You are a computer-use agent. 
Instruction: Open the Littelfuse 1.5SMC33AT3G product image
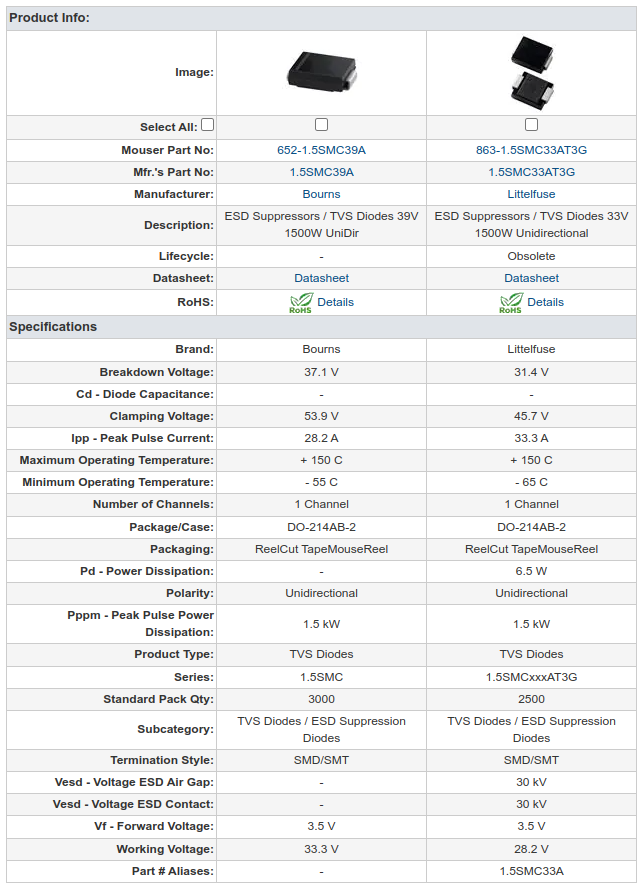pyautogui.click(x=531, y=72)
